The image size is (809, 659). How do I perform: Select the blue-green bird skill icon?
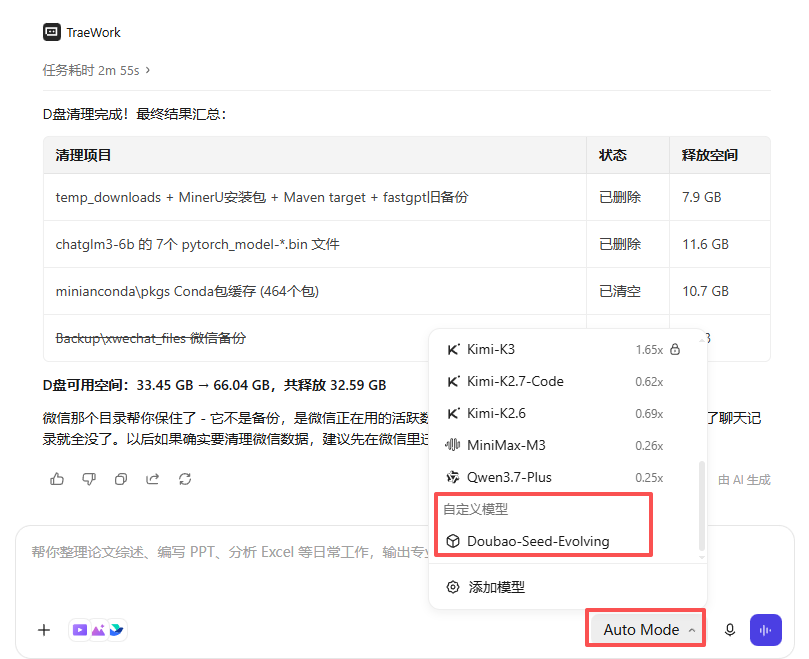117,630
